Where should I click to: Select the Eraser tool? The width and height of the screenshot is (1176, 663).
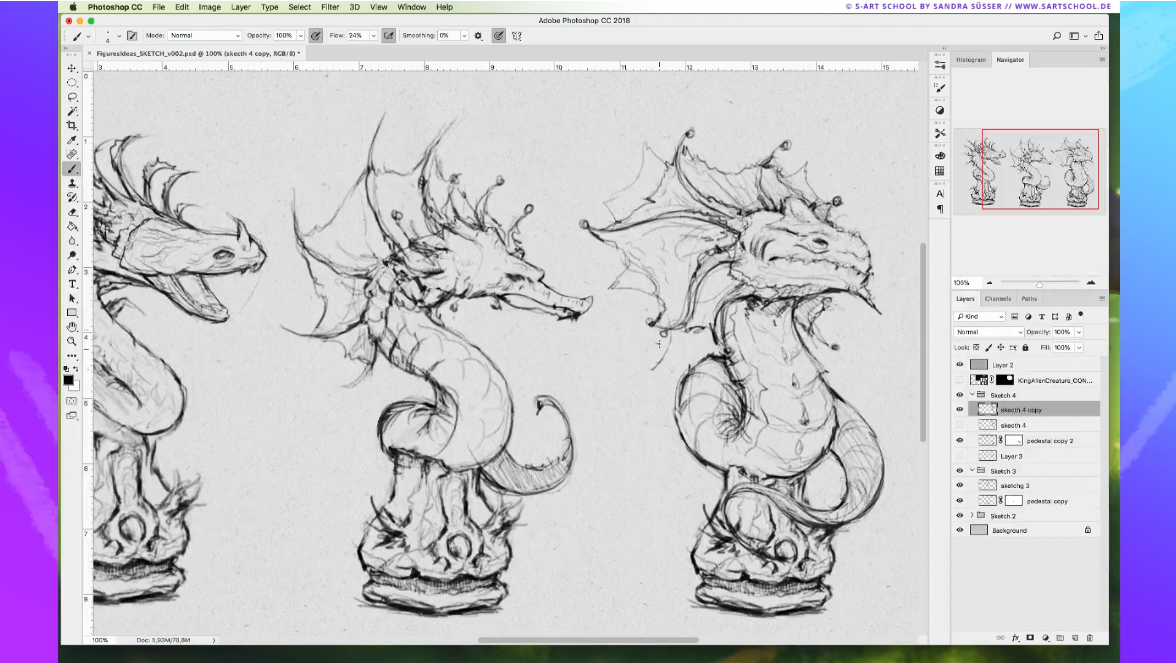click(x=72, y=212)
